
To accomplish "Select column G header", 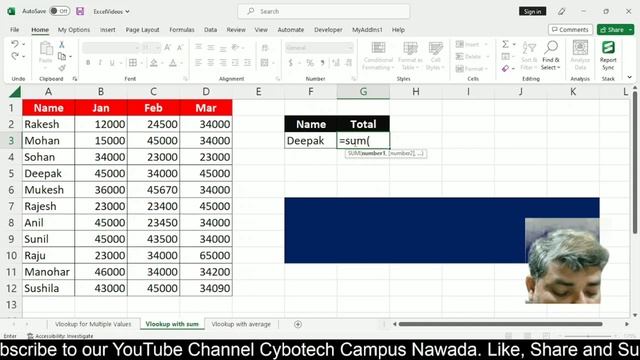I will click(x=363, y=92).
